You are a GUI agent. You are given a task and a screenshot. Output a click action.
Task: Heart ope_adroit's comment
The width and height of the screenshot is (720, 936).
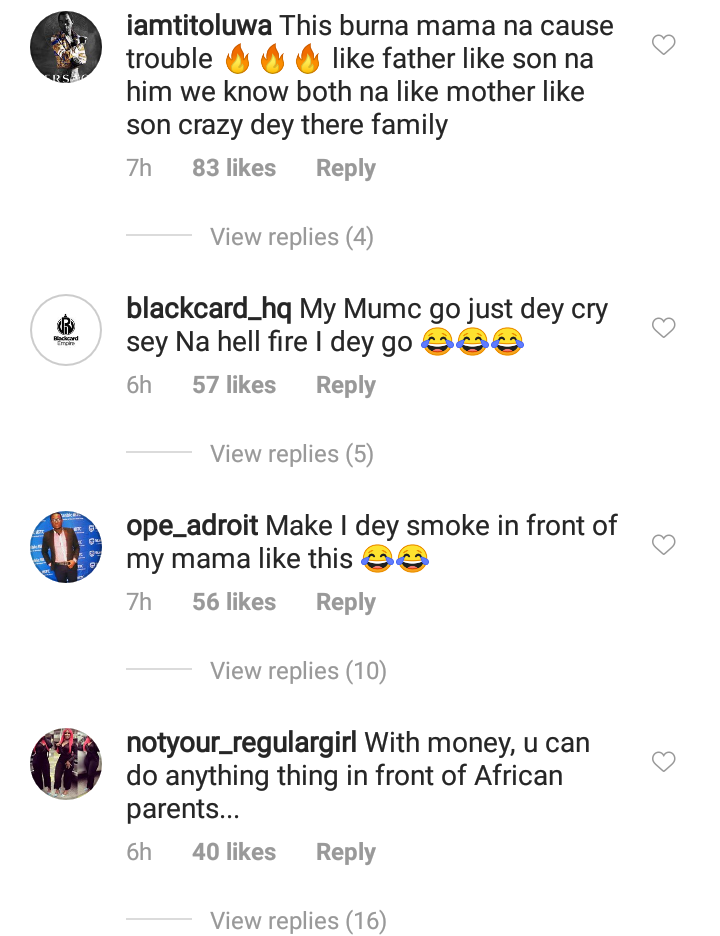click(663, 545)
